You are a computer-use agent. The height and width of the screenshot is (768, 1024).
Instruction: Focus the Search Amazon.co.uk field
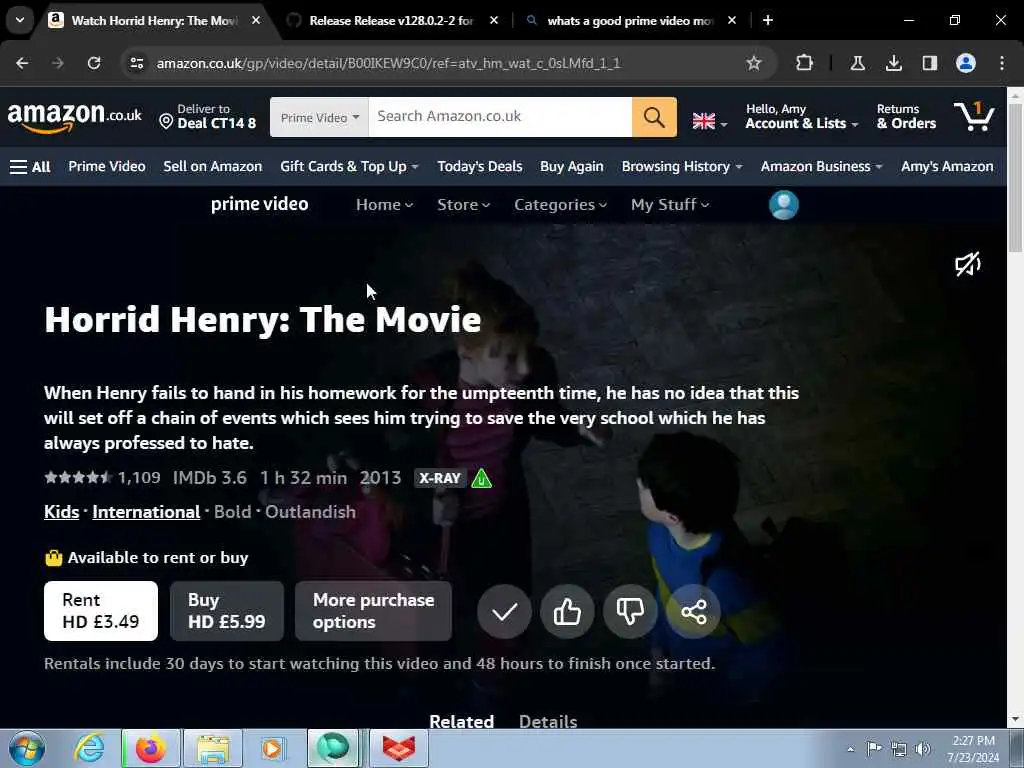[x=500, y=117]
